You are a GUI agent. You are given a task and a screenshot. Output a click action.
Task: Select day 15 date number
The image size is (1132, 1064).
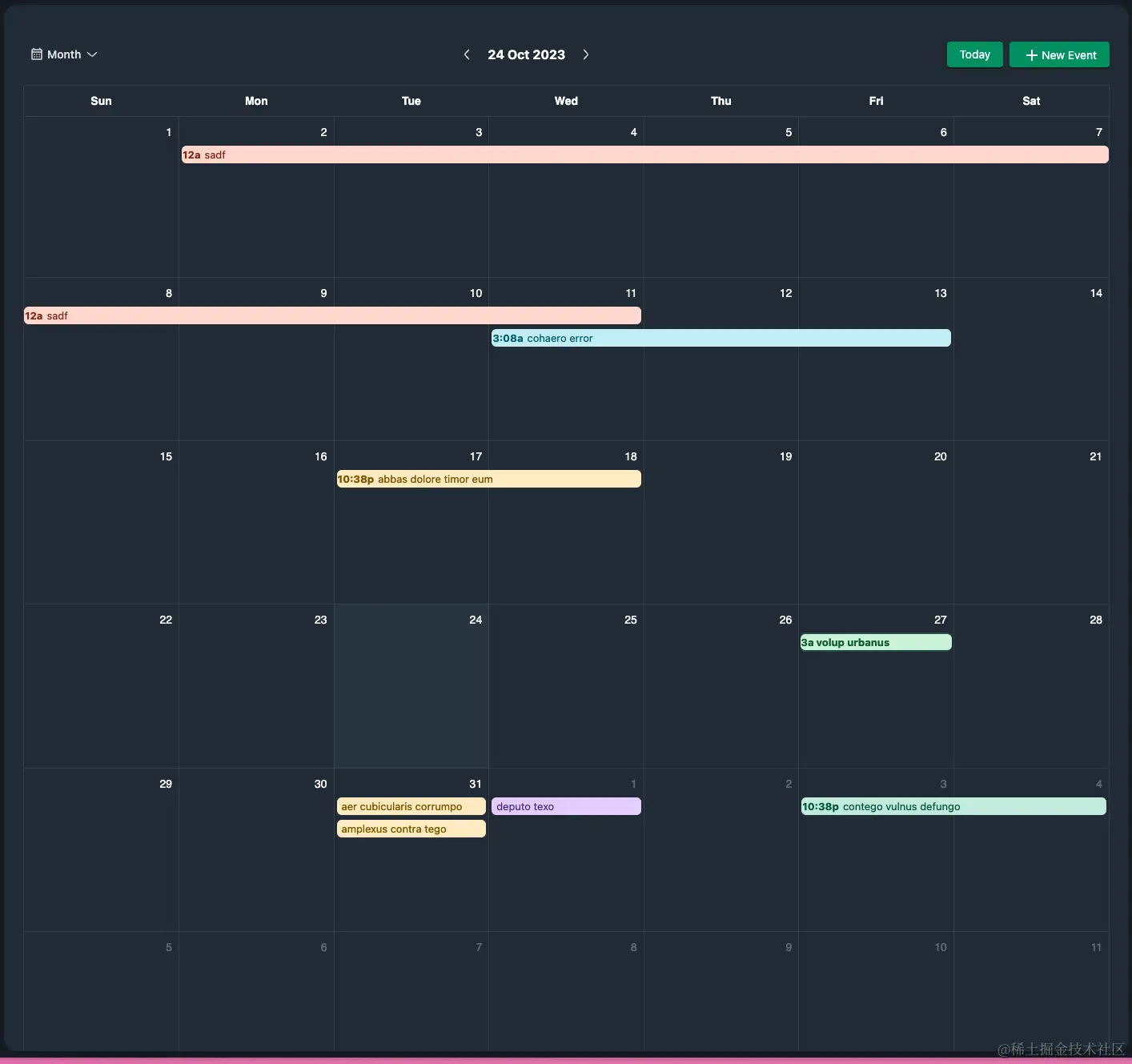pos(166,456)
